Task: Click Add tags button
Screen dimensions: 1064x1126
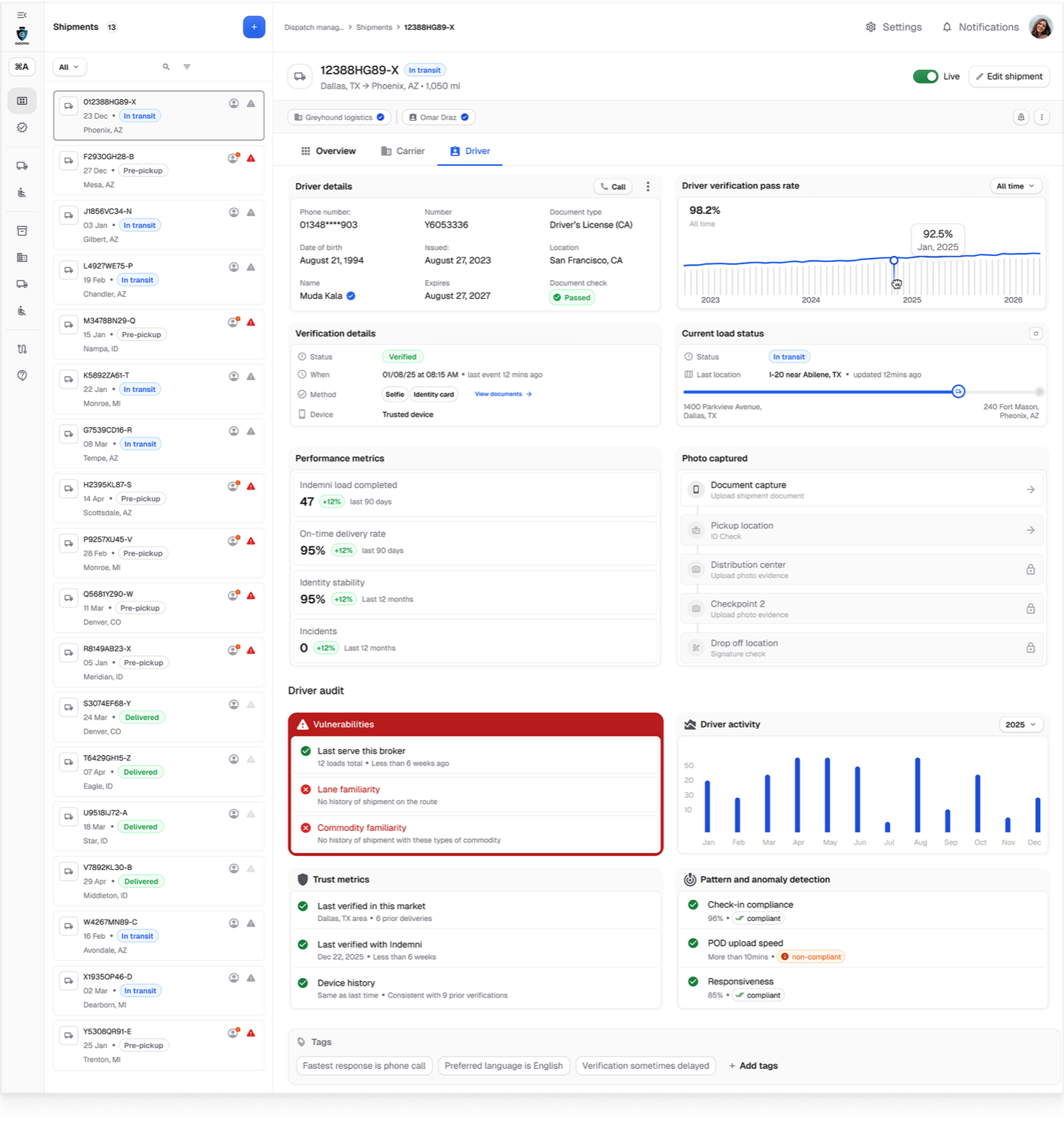Action: point(753,1066)
